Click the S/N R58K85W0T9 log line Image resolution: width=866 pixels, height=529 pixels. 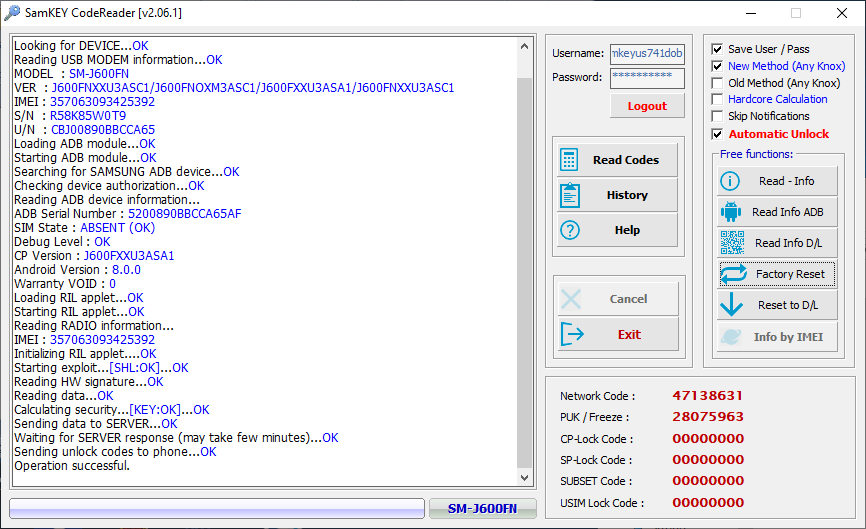coord(70,116)
